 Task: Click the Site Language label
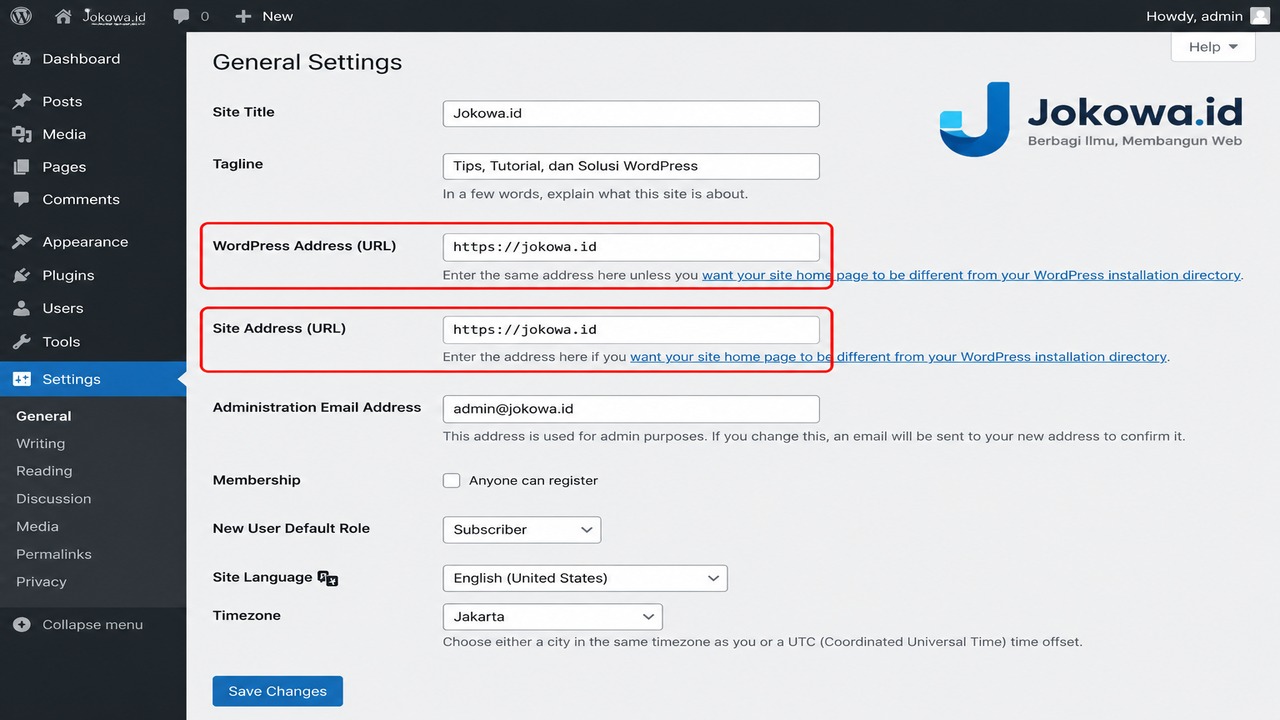(x=263, y=577)
